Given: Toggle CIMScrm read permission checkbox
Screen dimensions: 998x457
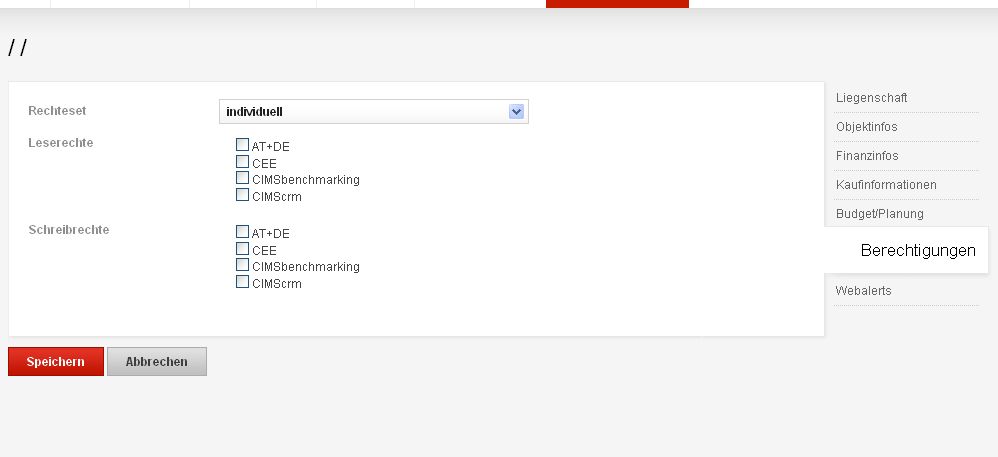Looking at the screenshot, I should [242, 195].
